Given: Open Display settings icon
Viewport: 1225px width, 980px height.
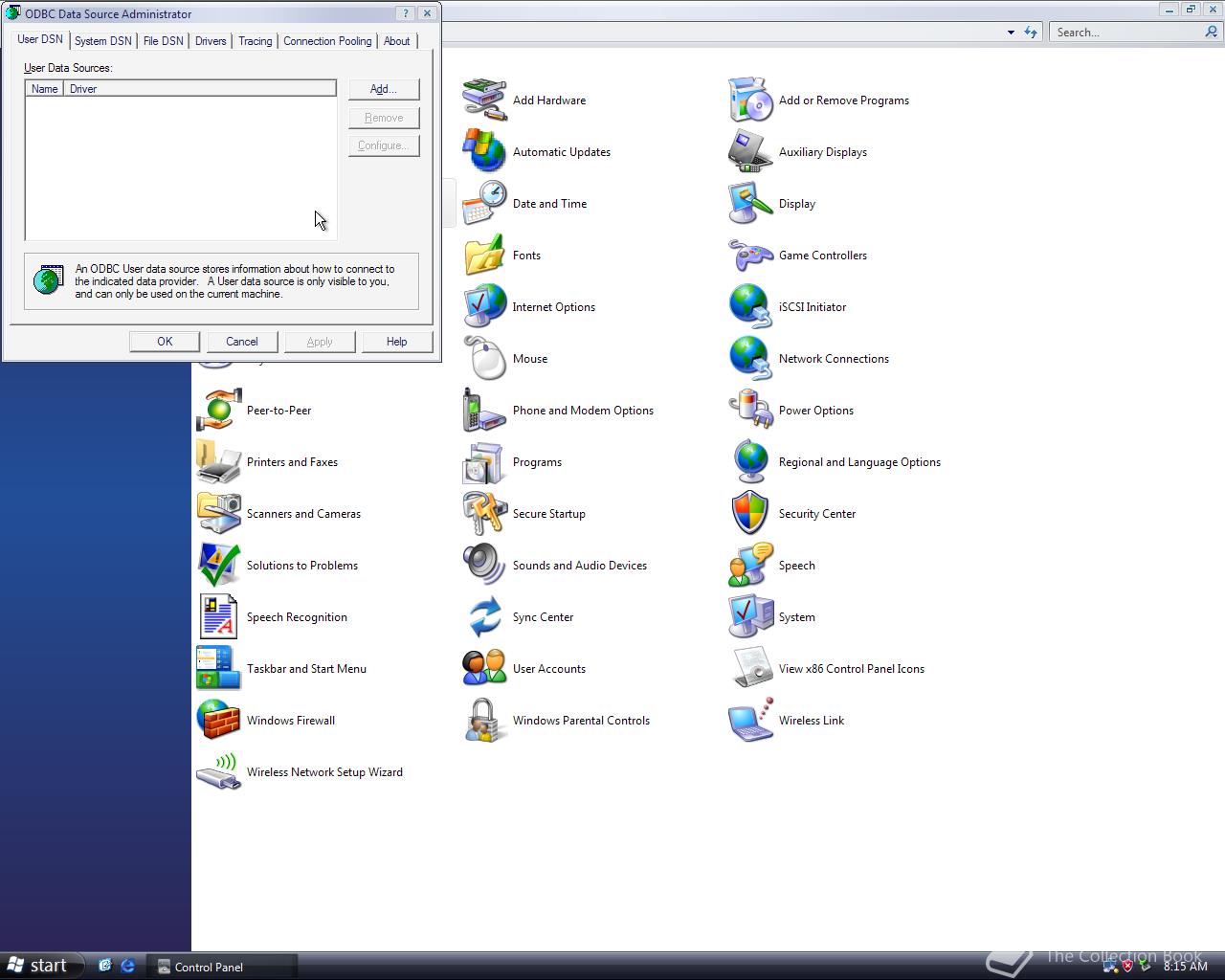Looking at the screenshot, I should pyautogui.click(x=750, y=204).
